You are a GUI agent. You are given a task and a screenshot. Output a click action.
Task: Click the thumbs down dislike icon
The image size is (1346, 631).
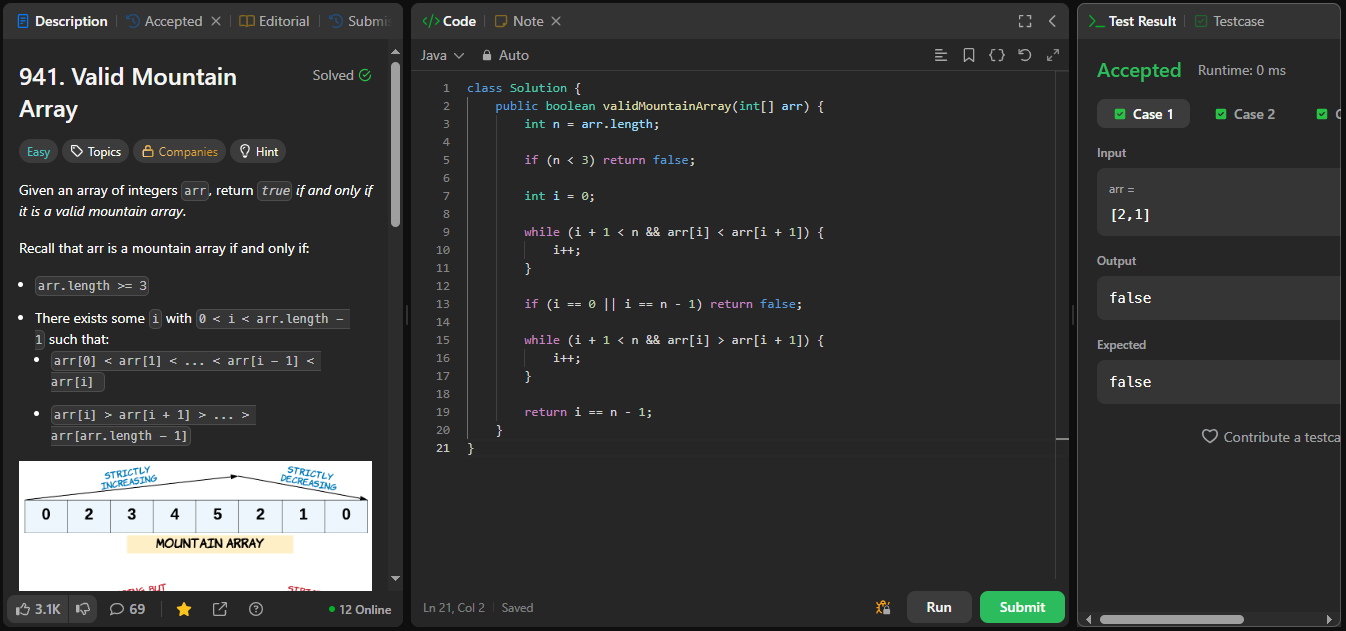(83, 608)
